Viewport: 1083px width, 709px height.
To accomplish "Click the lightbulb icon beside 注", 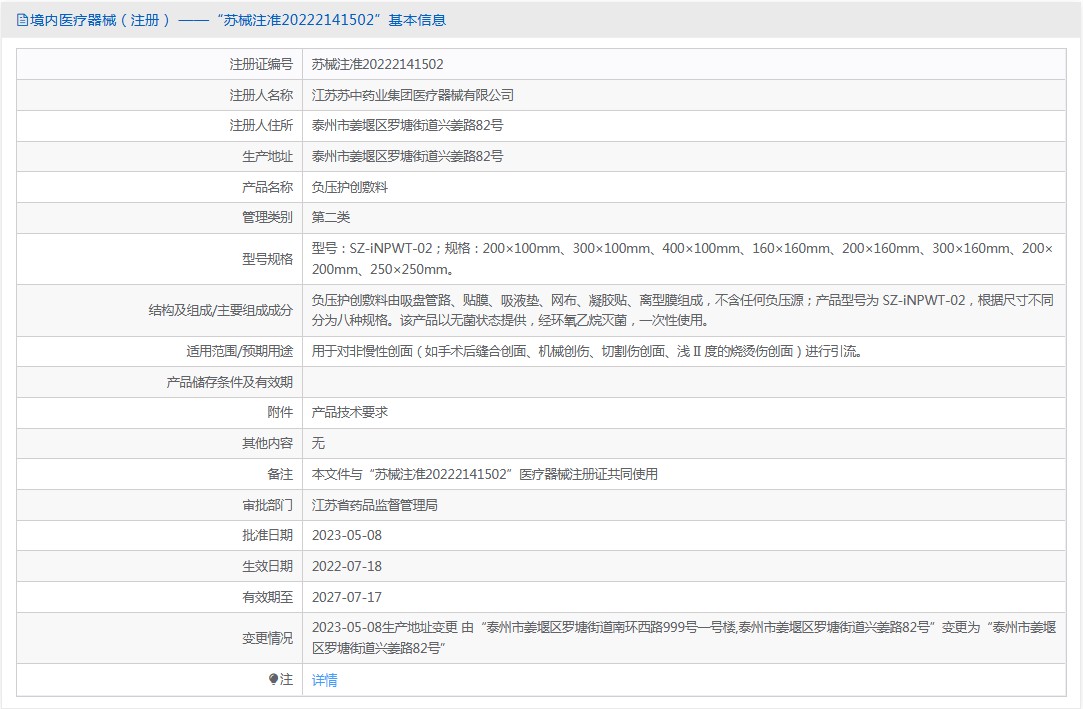I will tap(274, 680).
